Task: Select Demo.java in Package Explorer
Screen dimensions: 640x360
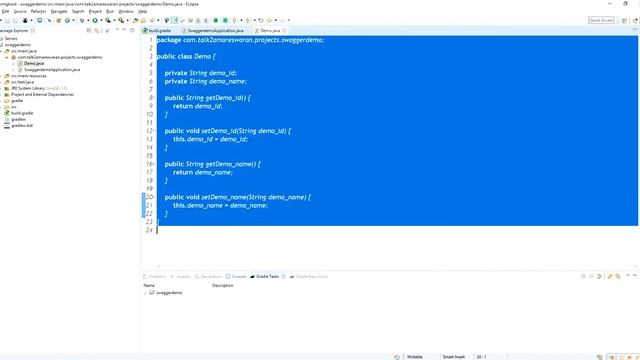Action: tap(34, 63)
